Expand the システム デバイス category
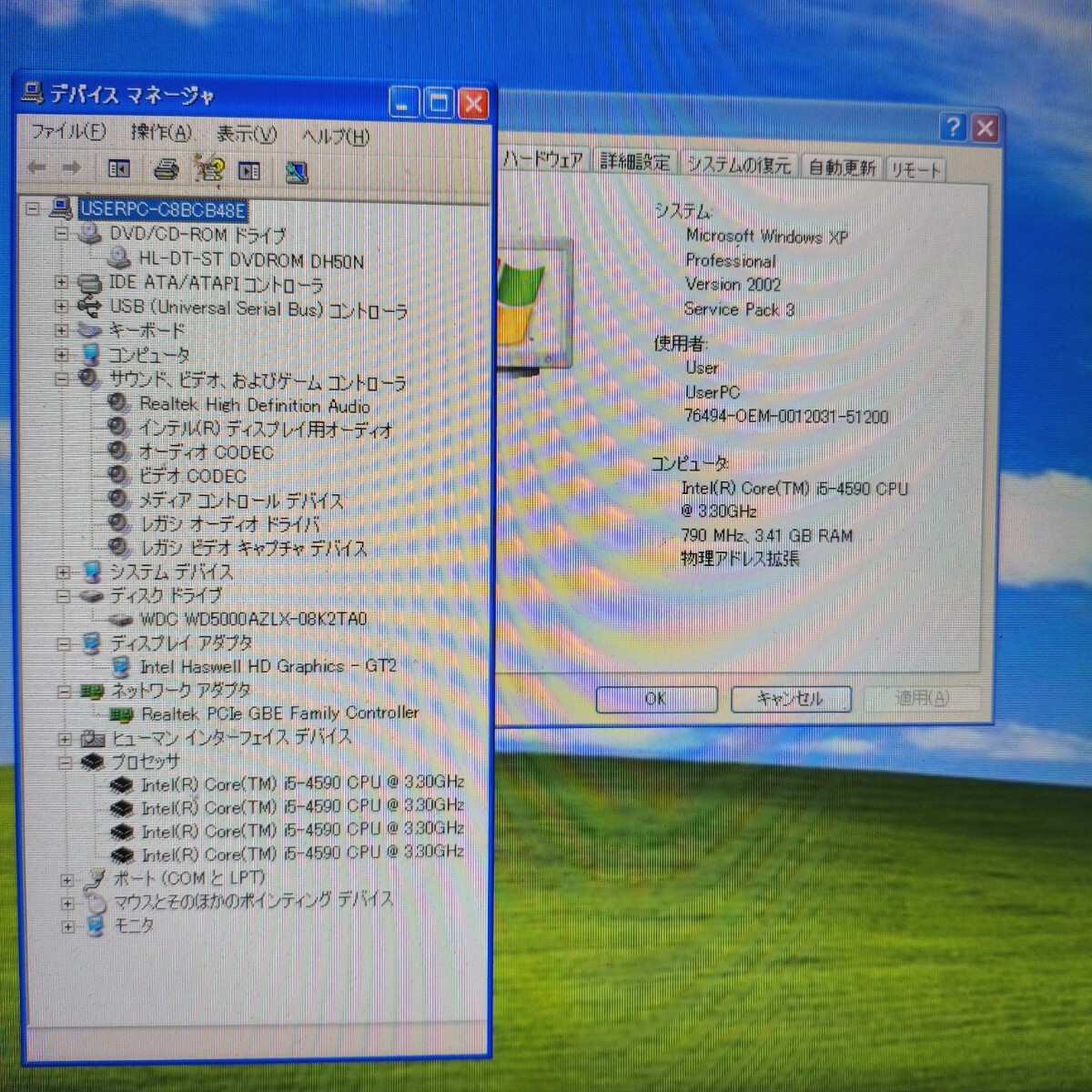 [x=63, y=572]
